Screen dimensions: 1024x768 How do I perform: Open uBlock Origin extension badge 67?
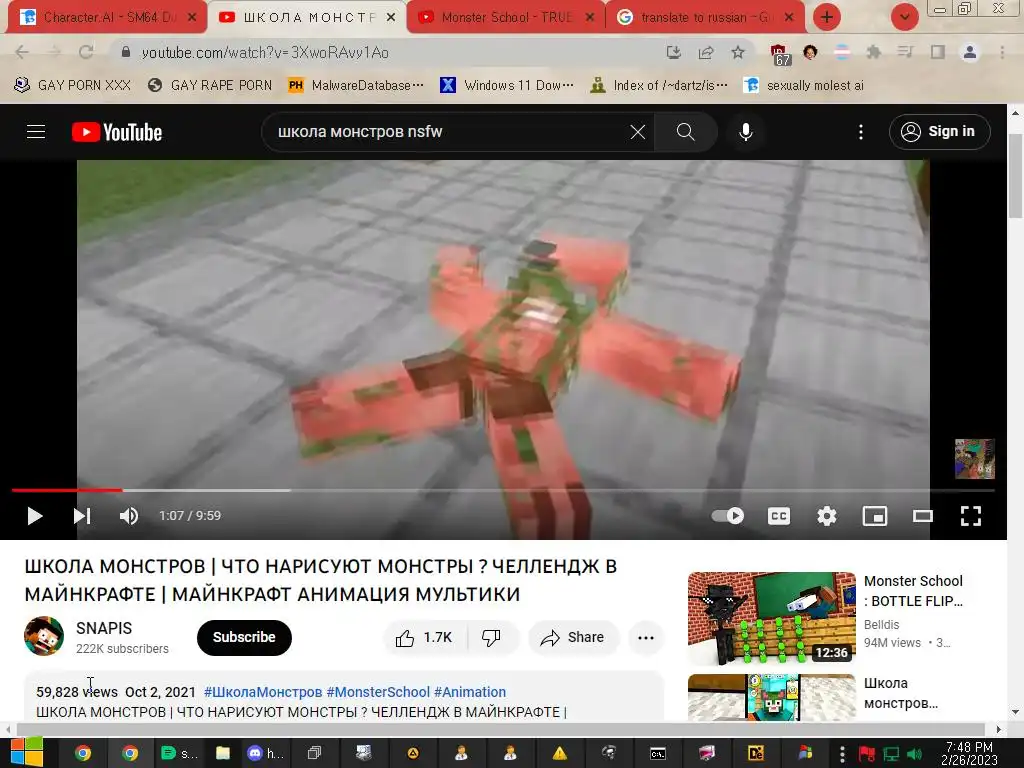779,55
